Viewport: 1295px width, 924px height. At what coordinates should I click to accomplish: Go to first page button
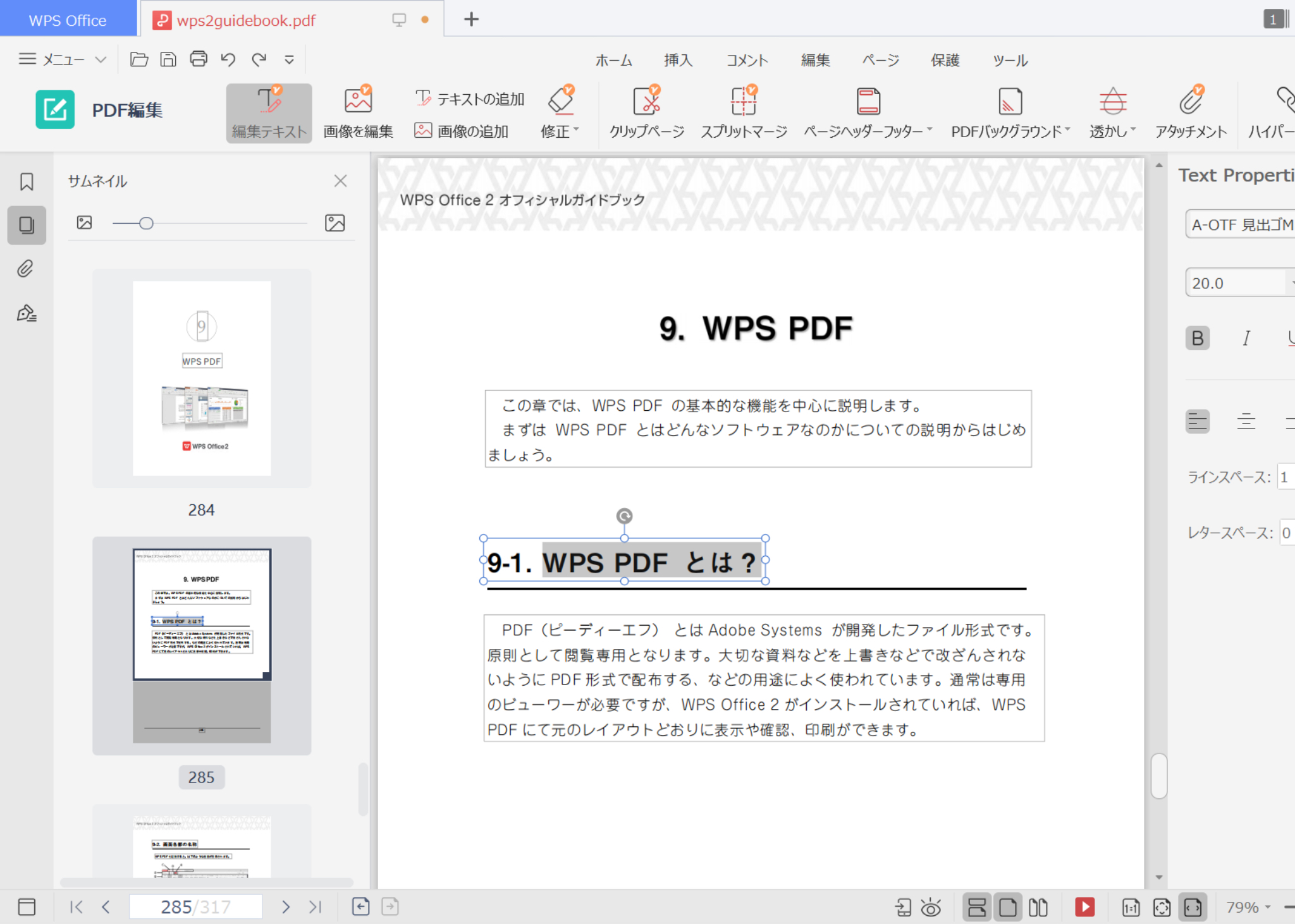[76, 907]
